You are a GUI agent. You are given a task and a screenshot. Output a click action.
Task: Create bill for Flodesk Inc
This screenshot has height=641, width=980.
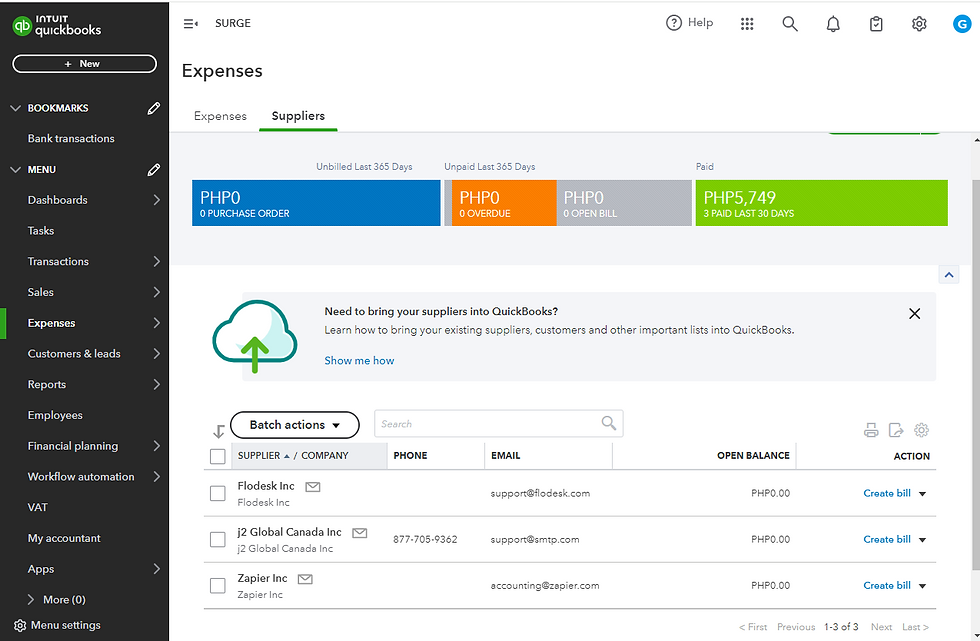[x=886, y=494]
